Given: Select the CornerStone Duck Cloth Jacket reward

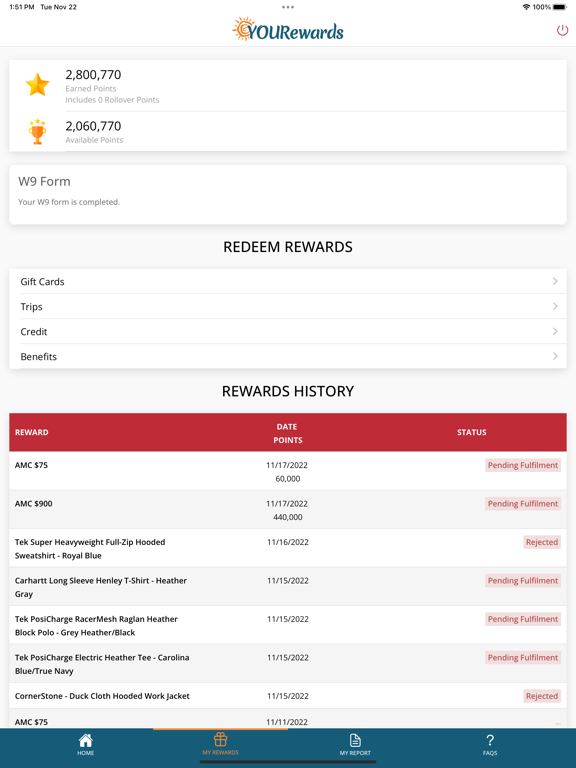Looking at the screenshot, I should pyautogui.click(x=102, y=696).
